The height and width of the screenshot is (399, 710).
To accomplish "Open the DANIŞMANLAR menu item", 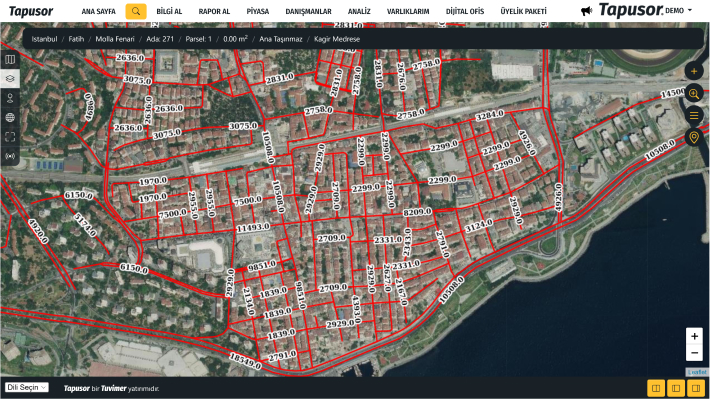I will [308, 11].
